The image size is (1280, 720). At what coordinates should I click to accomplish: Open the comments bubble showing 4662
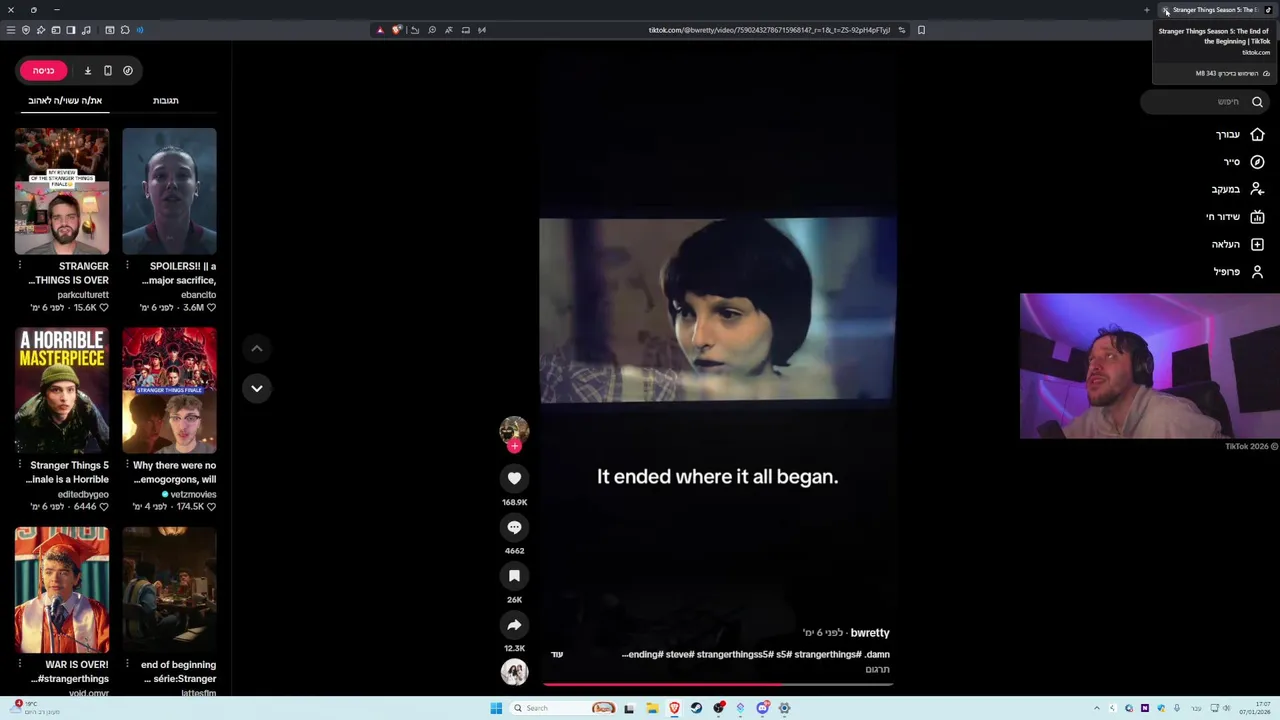[514, 527]
